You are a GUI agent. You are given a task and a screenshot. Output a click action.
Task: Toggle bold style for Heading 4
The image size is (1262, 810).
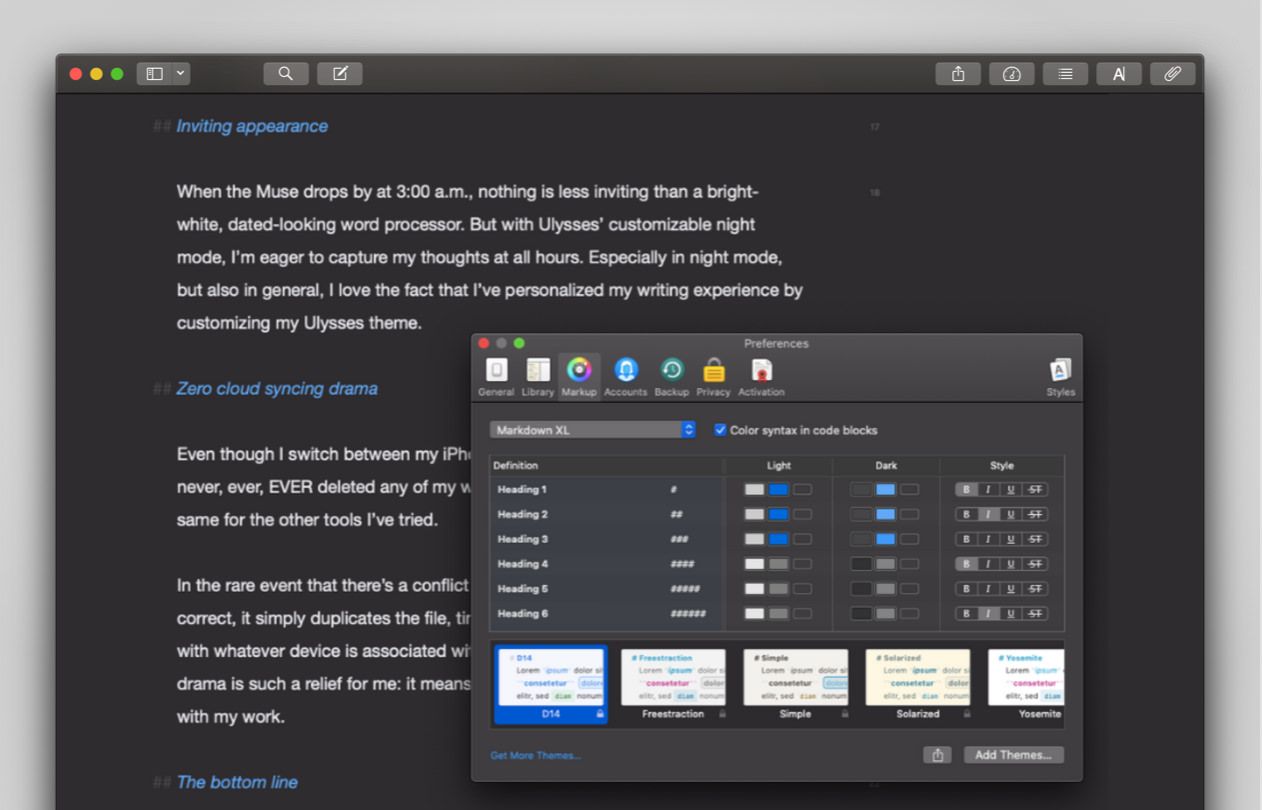(966, 564)
